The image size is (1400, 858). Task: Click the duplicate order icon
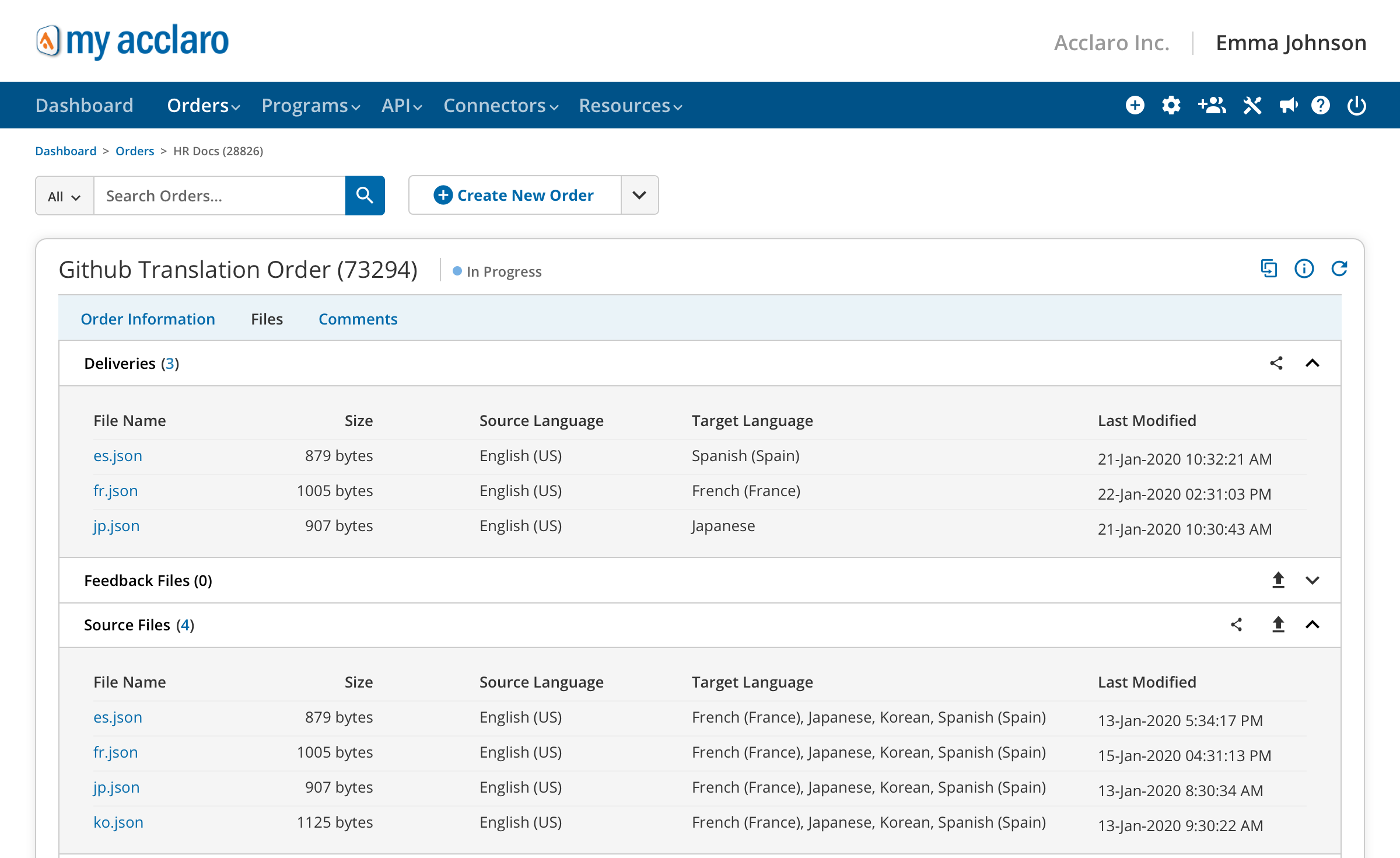pos(1269,268)
